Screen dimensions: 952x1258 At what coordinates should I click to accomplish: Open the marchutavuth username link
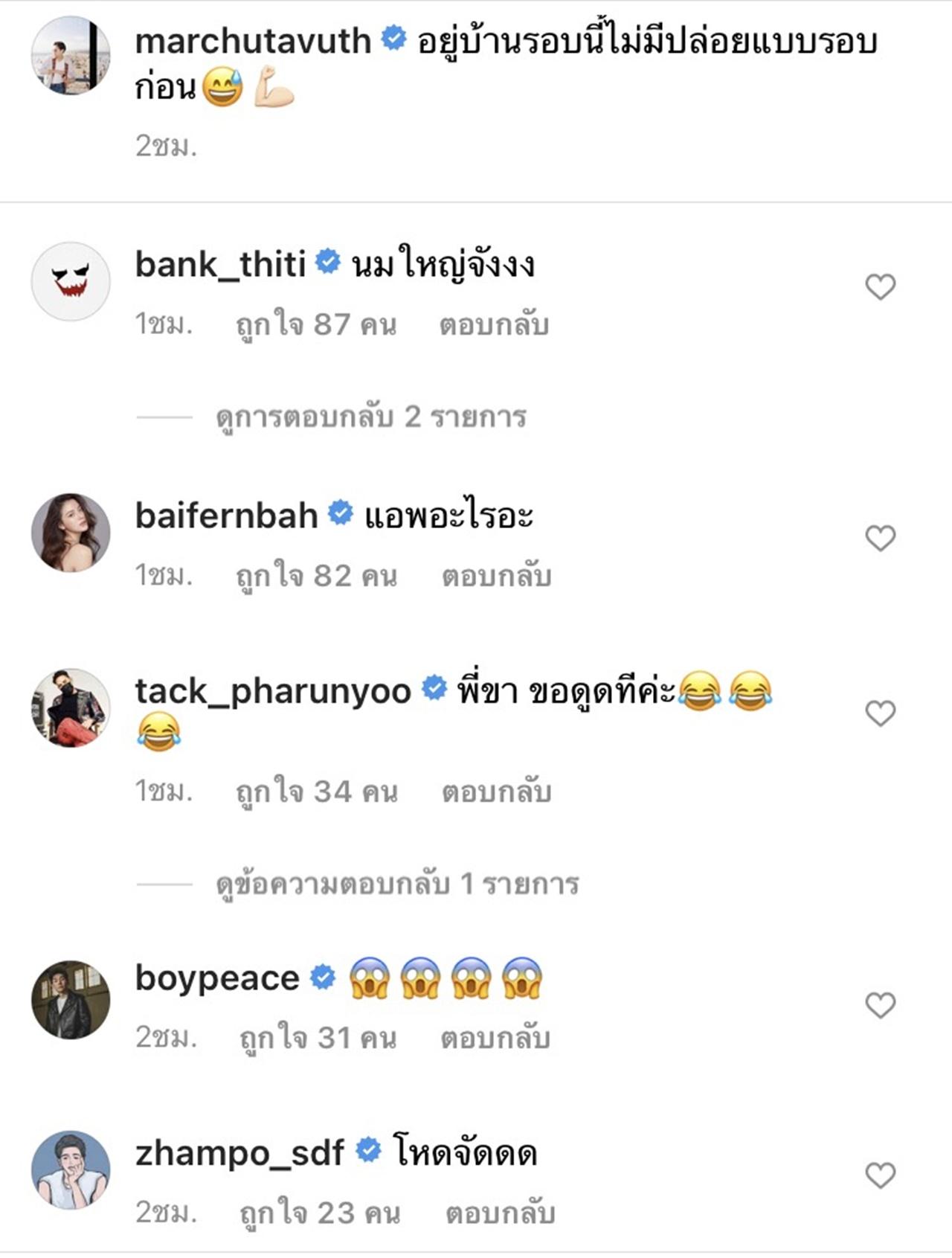253,41
